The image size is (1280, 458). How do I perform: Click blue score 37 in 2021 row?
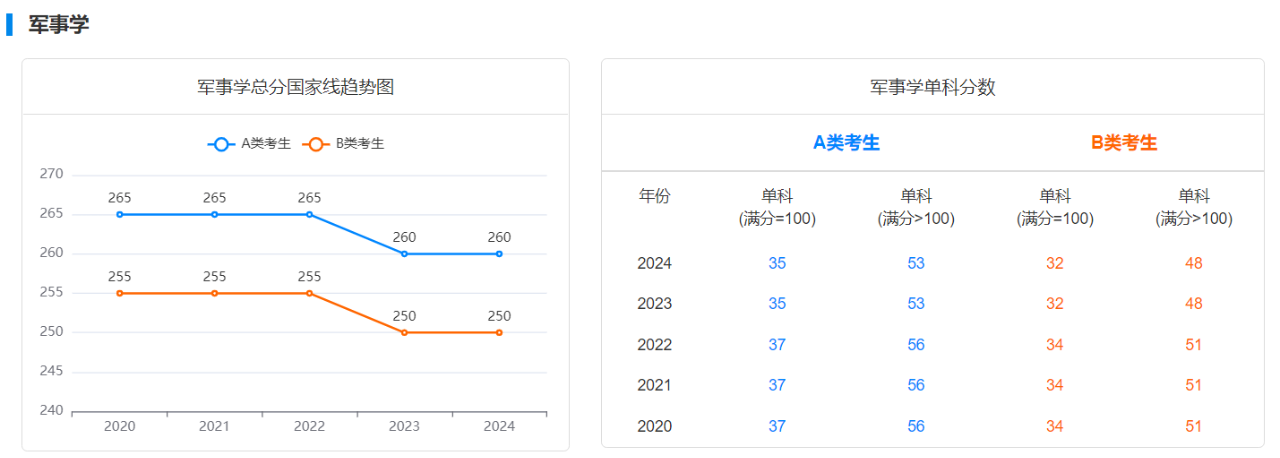tap(777, 385)
